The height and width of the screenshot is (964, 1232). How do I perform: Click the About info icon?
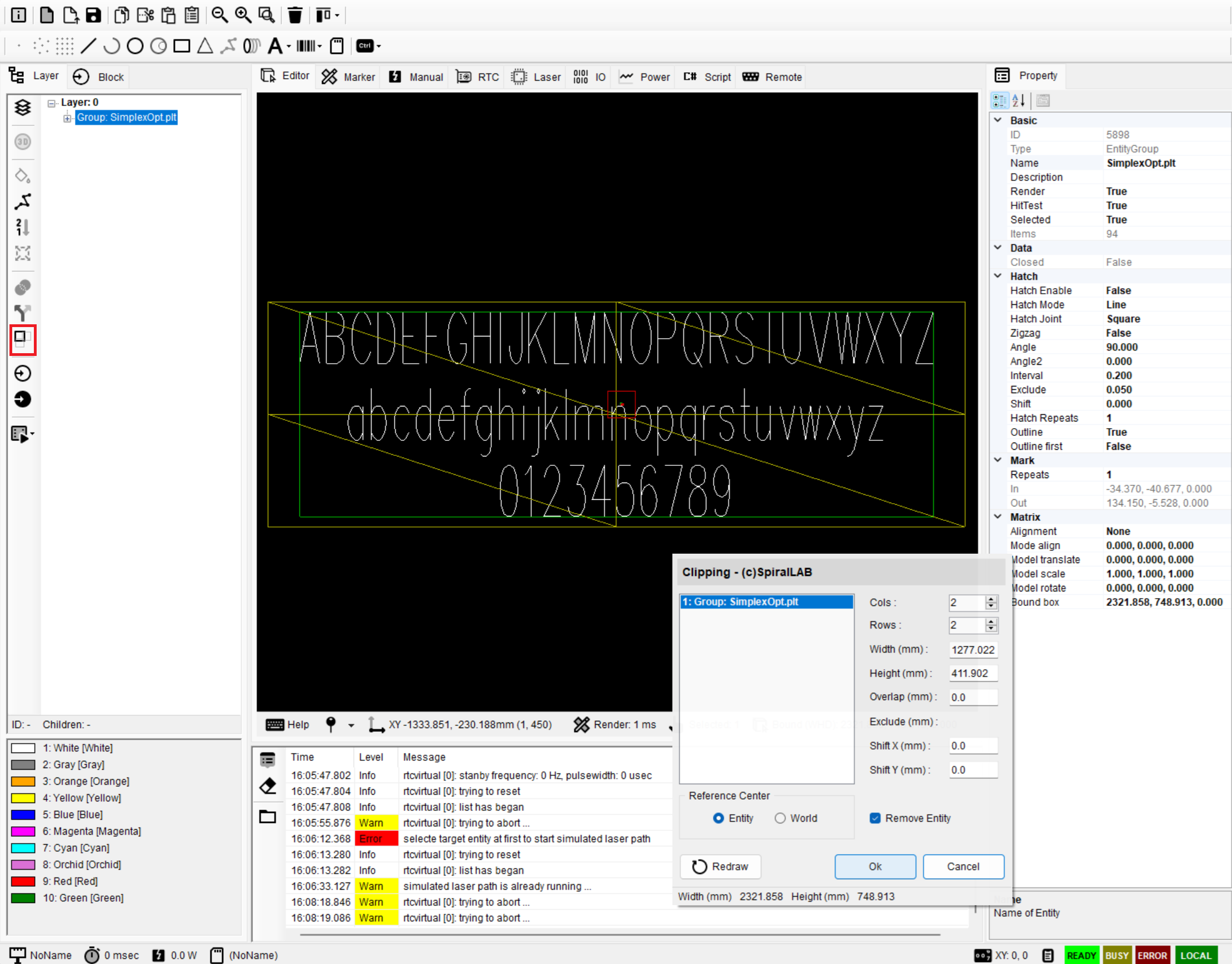pyautogui.click(x=19, y=15)
